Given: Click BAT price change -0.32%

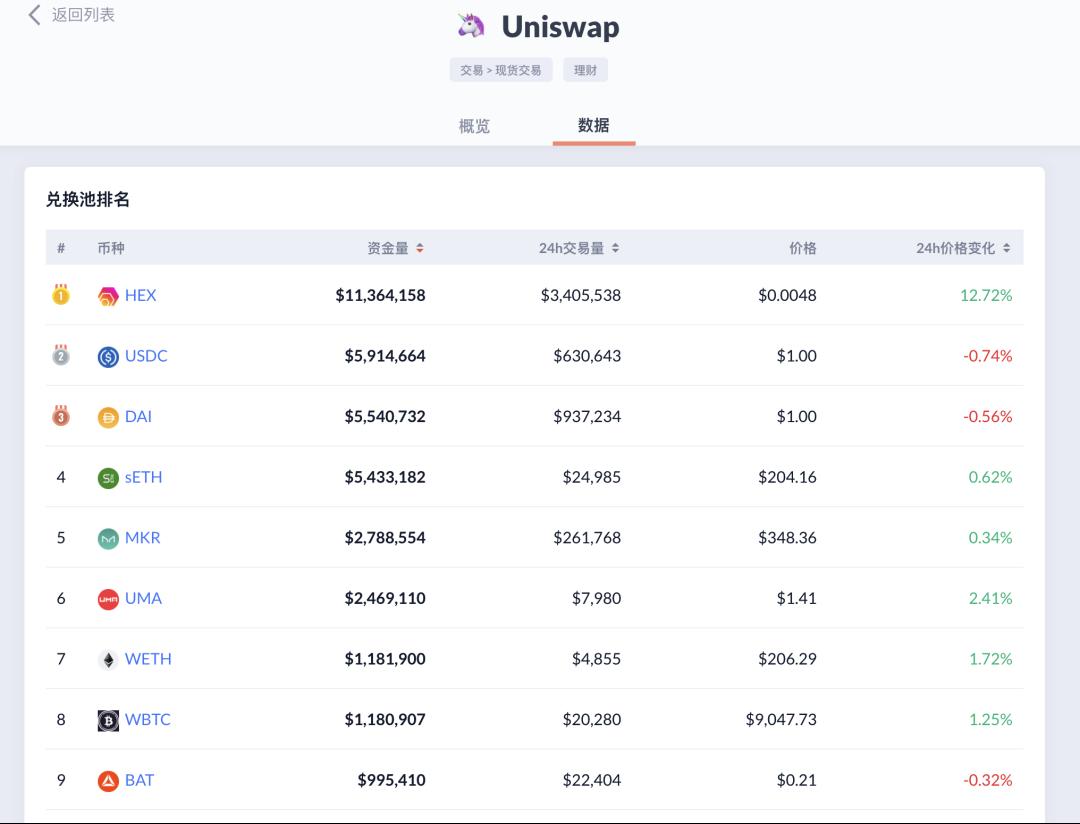Looking at the screenshot, I should [x=988, y=780].
